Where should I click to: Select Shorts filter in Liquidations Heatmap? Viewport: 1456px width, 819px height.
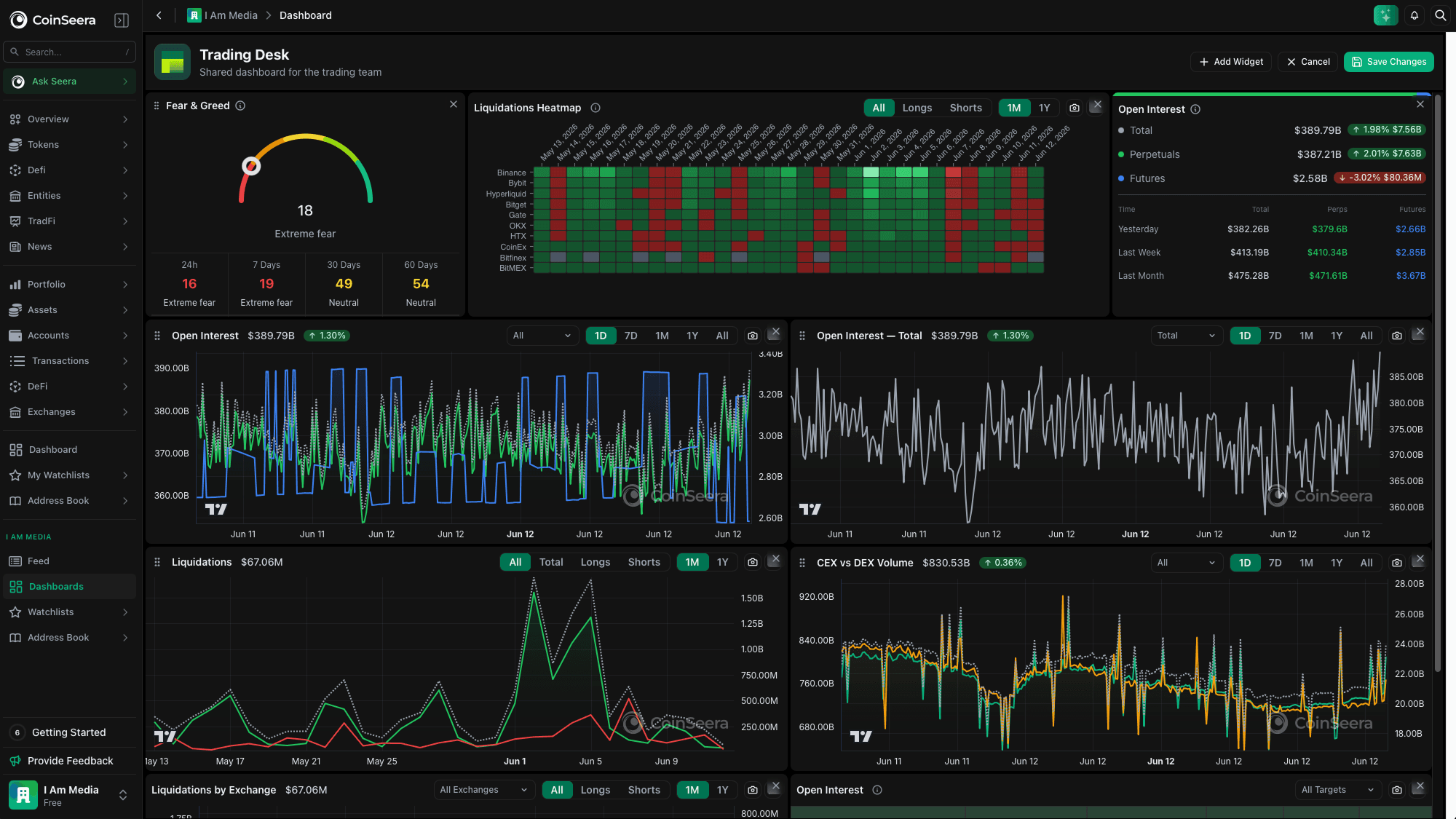click(965, 108)
